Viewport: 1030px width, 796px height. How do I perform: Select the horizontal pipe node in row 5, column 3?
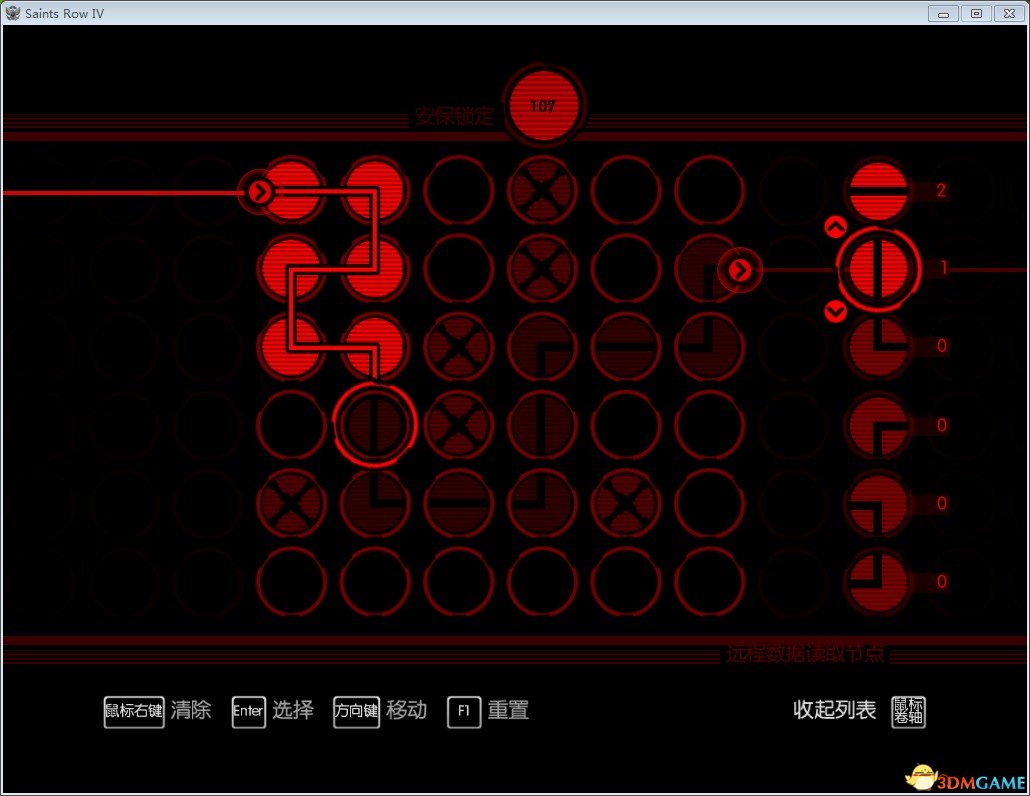[459, 503]
